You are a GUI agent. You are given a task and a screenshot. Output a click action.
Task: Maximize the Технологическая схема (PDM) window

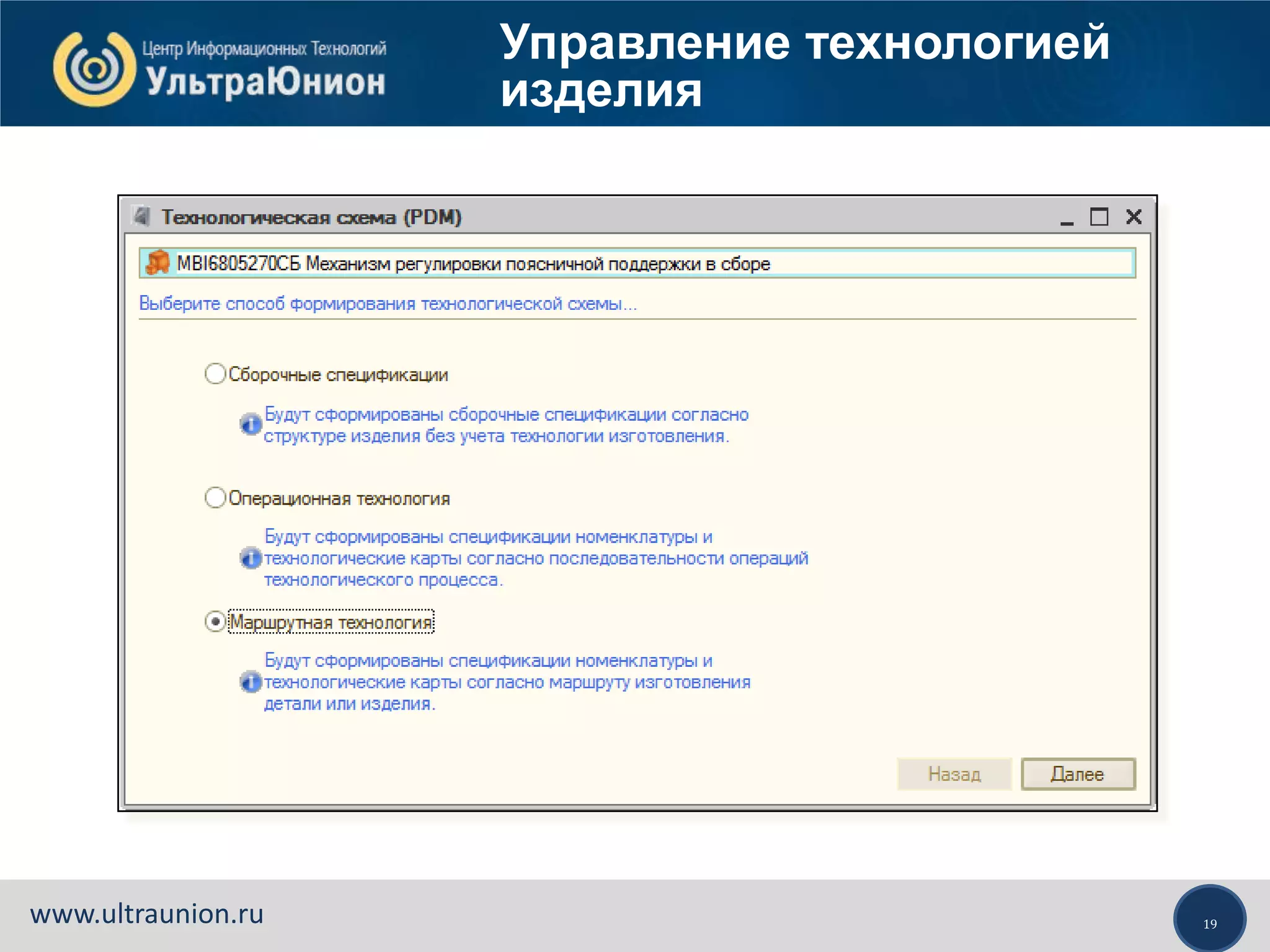(x=1099, y=217)
